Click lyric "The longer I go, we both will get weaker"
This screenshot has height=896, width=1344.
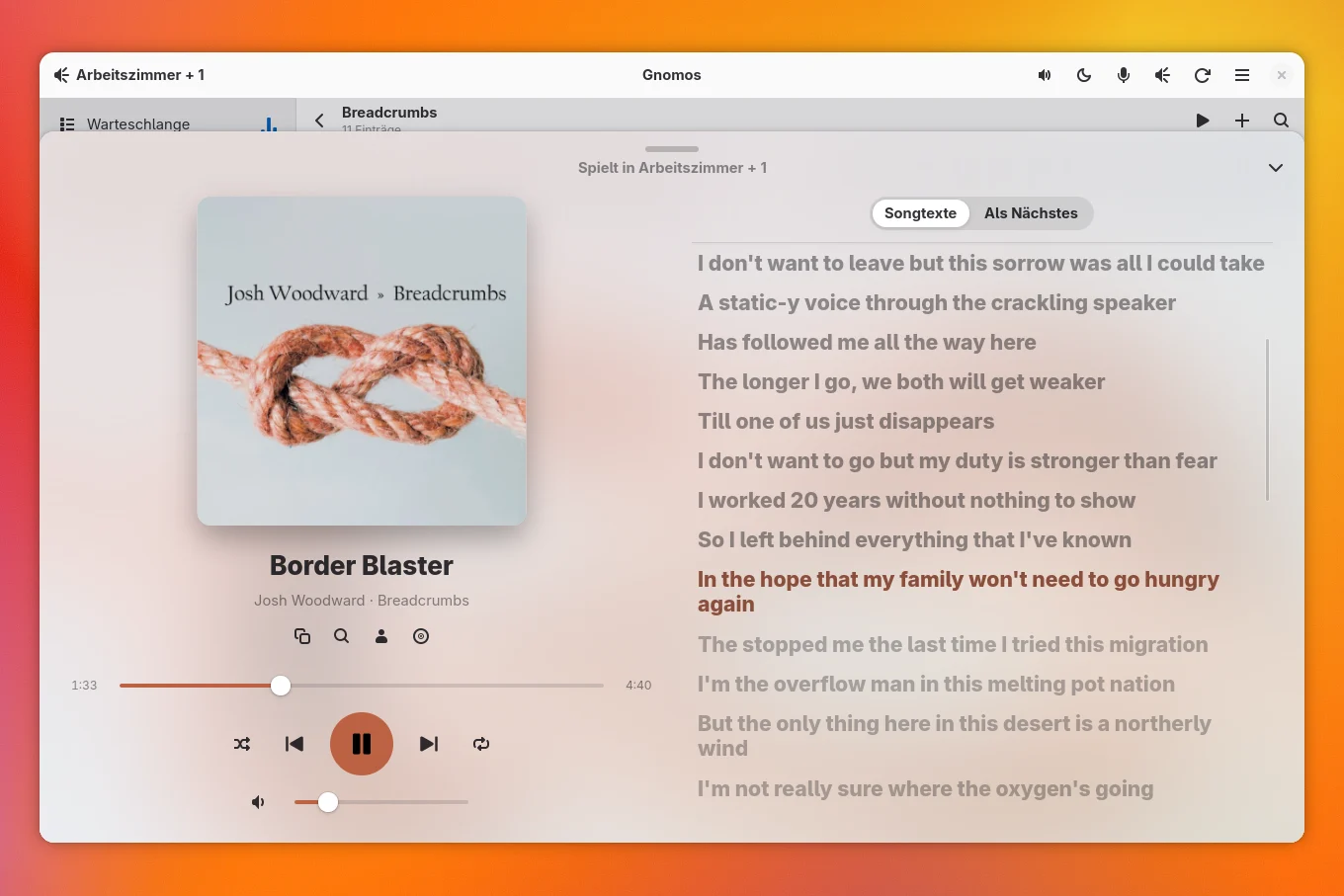[x=901, y=382]
